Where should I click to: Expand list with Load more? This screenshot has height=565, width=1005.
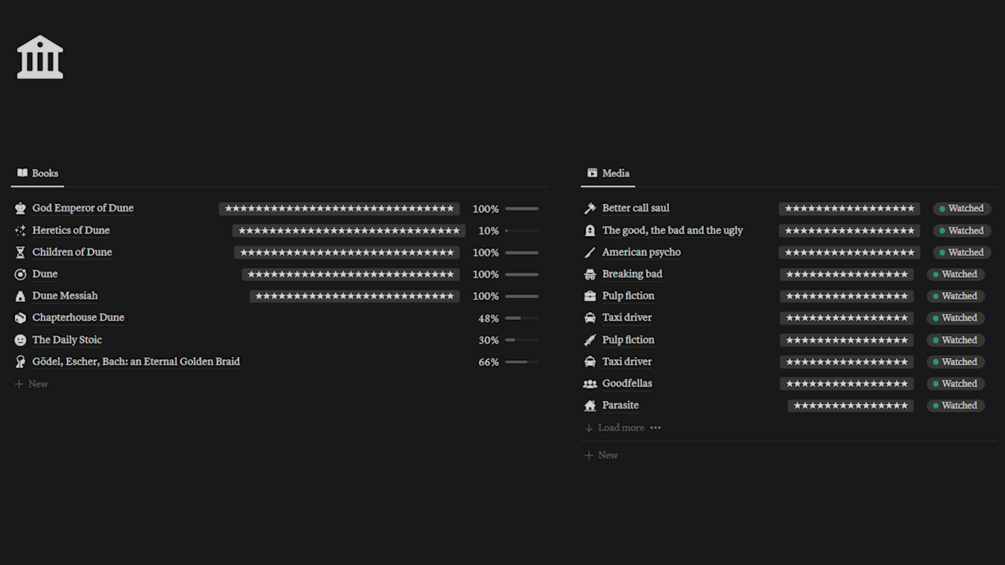pyautogui.click(x=620, y=428)
